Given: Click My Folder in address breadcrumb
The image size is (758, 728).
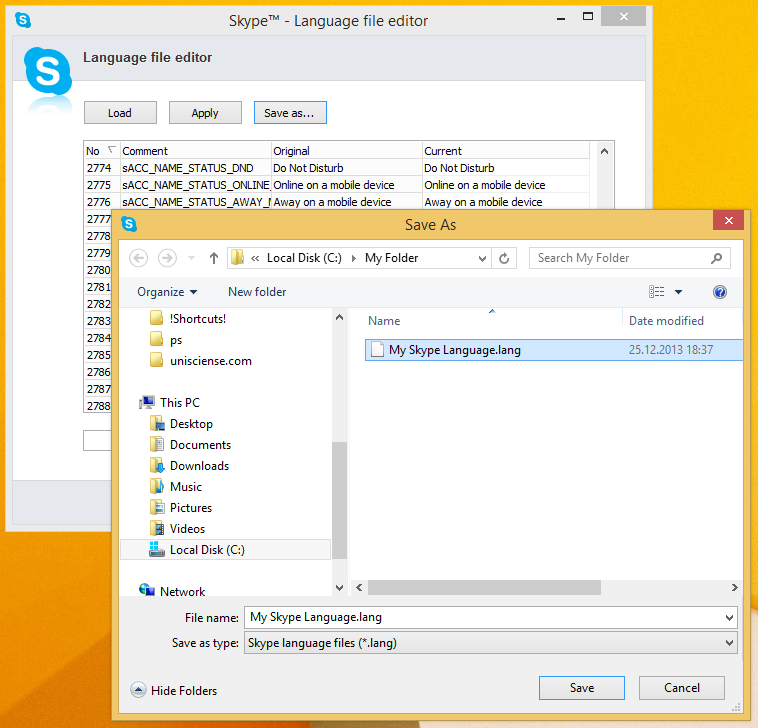Looking at the screenshot, I should pyautogui.click(x=391, y=258).
